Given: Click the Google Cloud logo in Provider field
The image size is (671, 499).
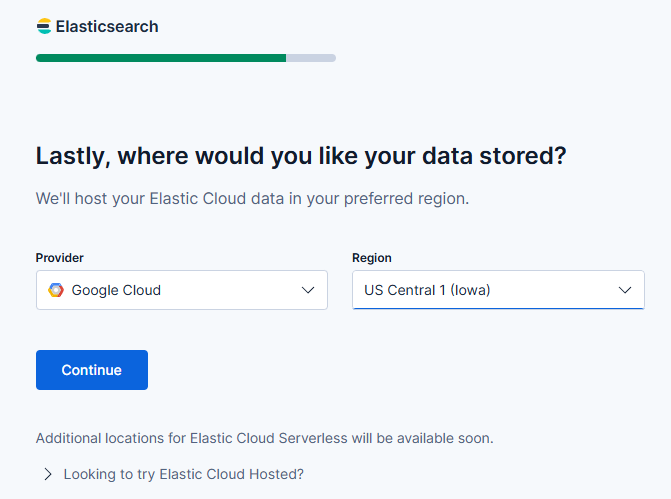Looking at the screenshot, I should click(56, 290).
